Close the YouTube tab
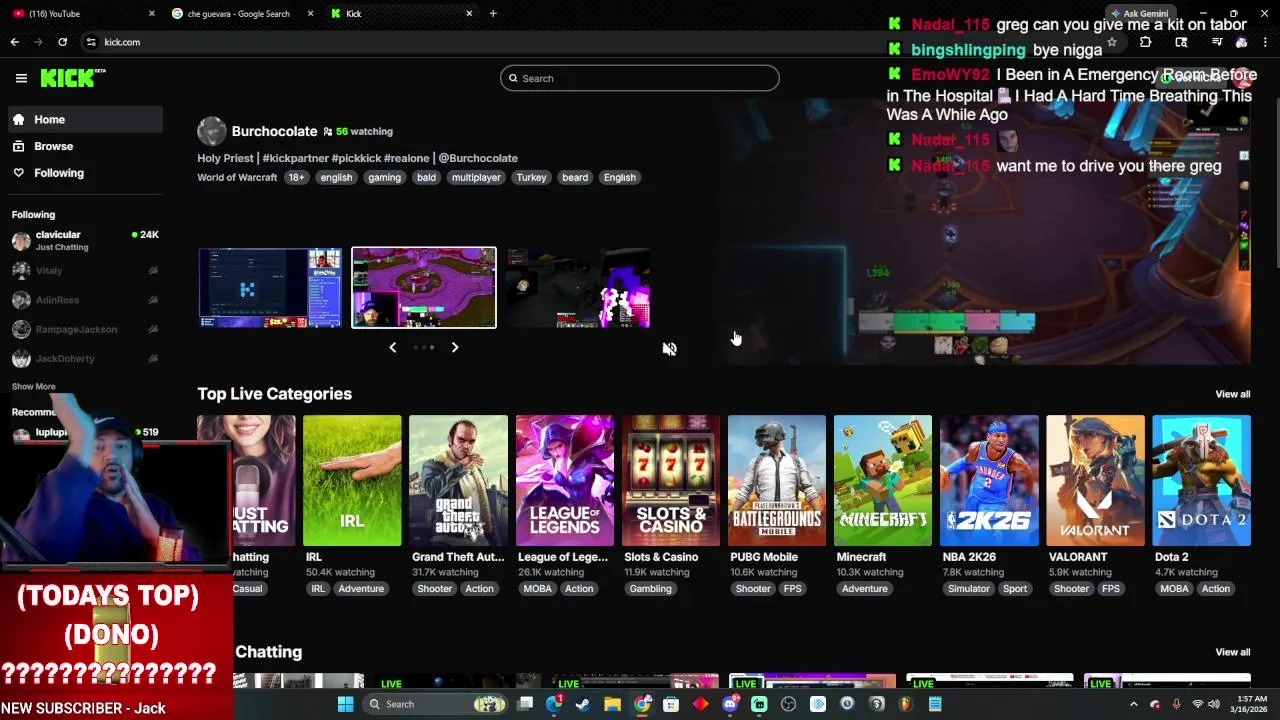Screen dimensions: 1280x720 coord(152,13)
